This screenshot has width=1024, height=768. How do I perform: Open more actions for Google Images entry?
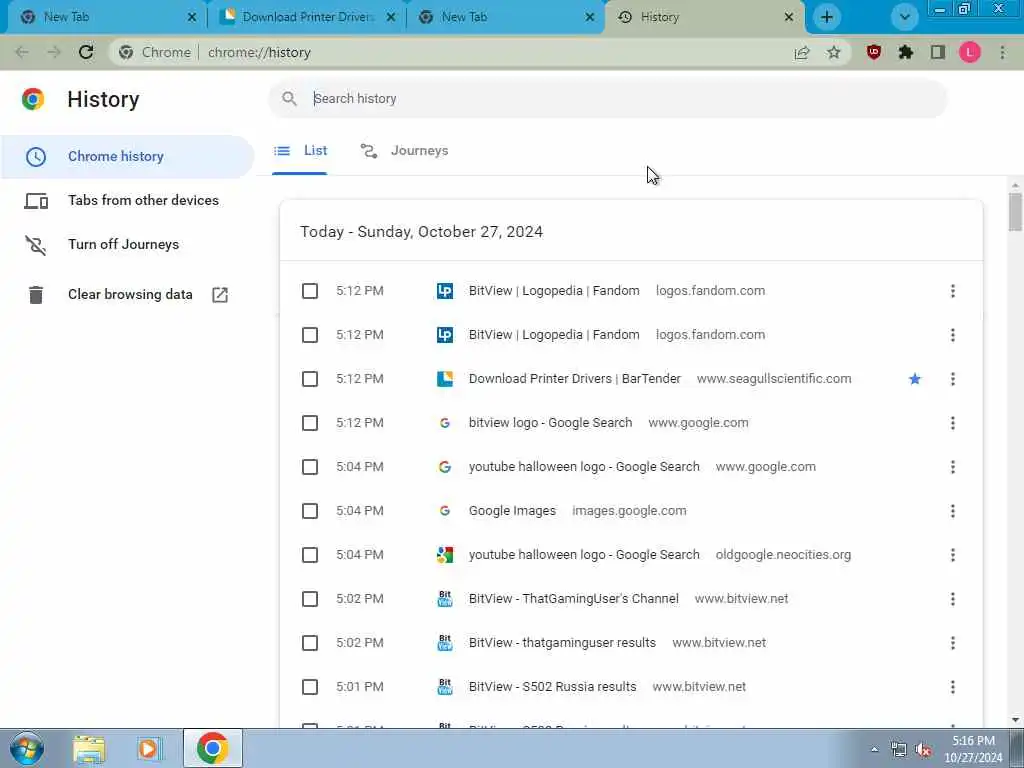[953, 511]
